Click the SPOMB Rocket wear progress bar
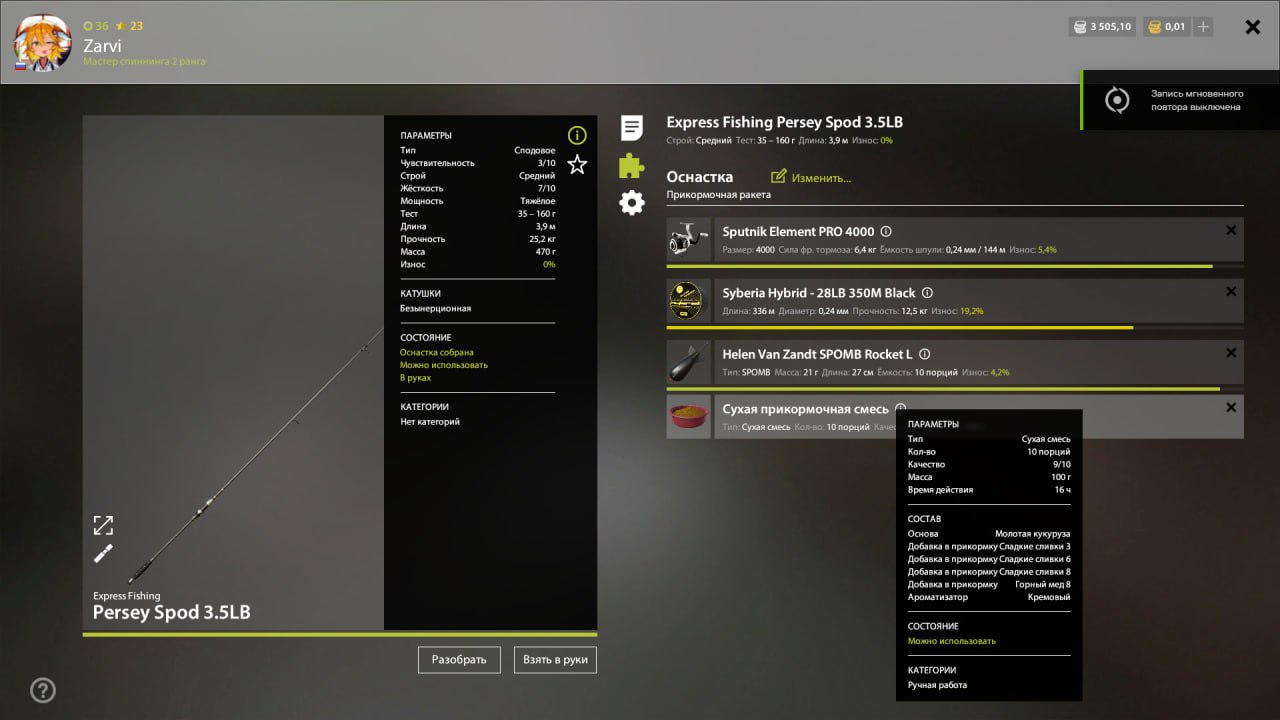Viewport: 1280px width, 720px height. (x=955, y=388)
